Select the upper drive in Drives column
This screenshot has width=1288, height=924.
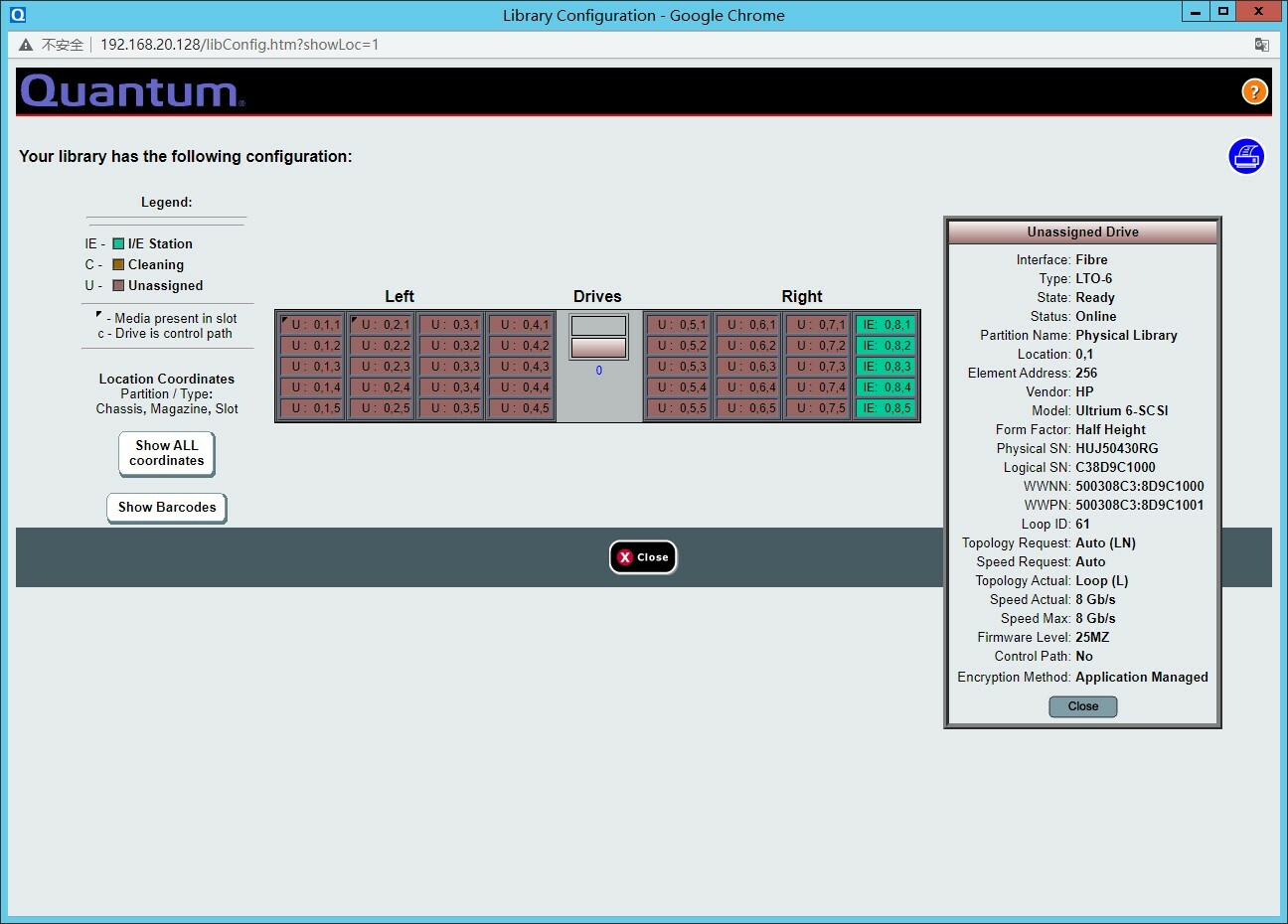(598, 326)
